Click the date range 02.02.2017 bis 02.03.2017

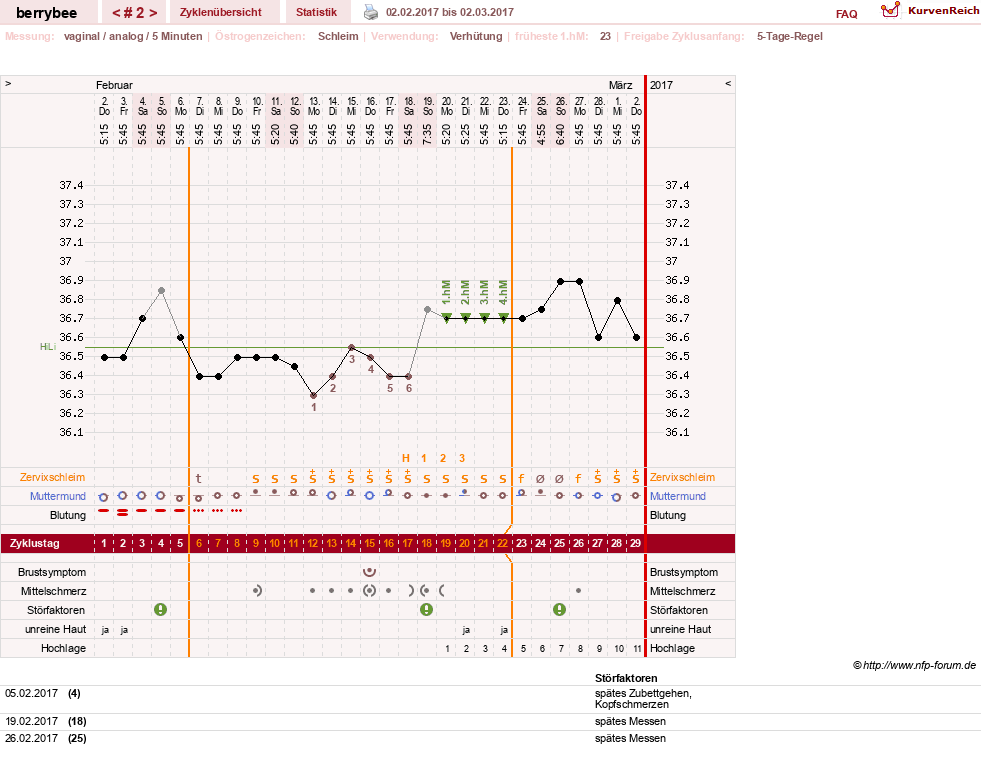pos(450,13)
